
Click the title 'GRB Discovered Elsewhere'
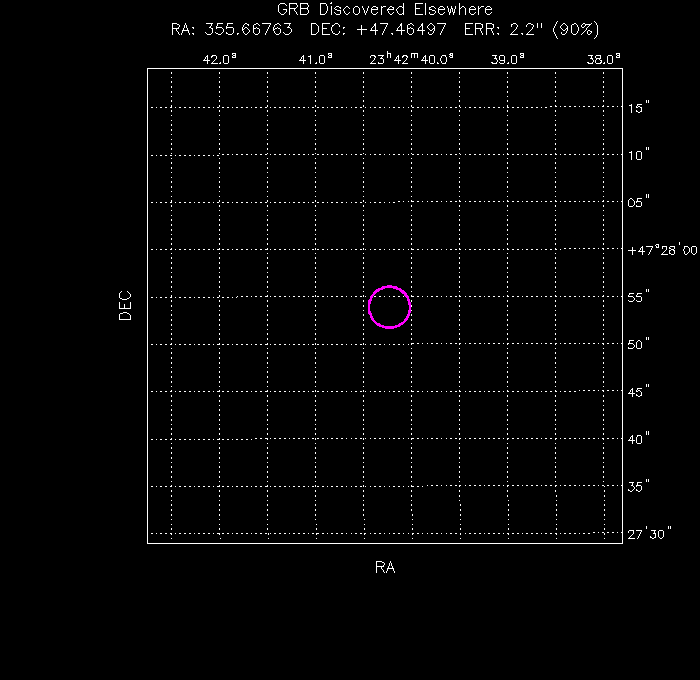pyautogui.click(x=385, y=9)
